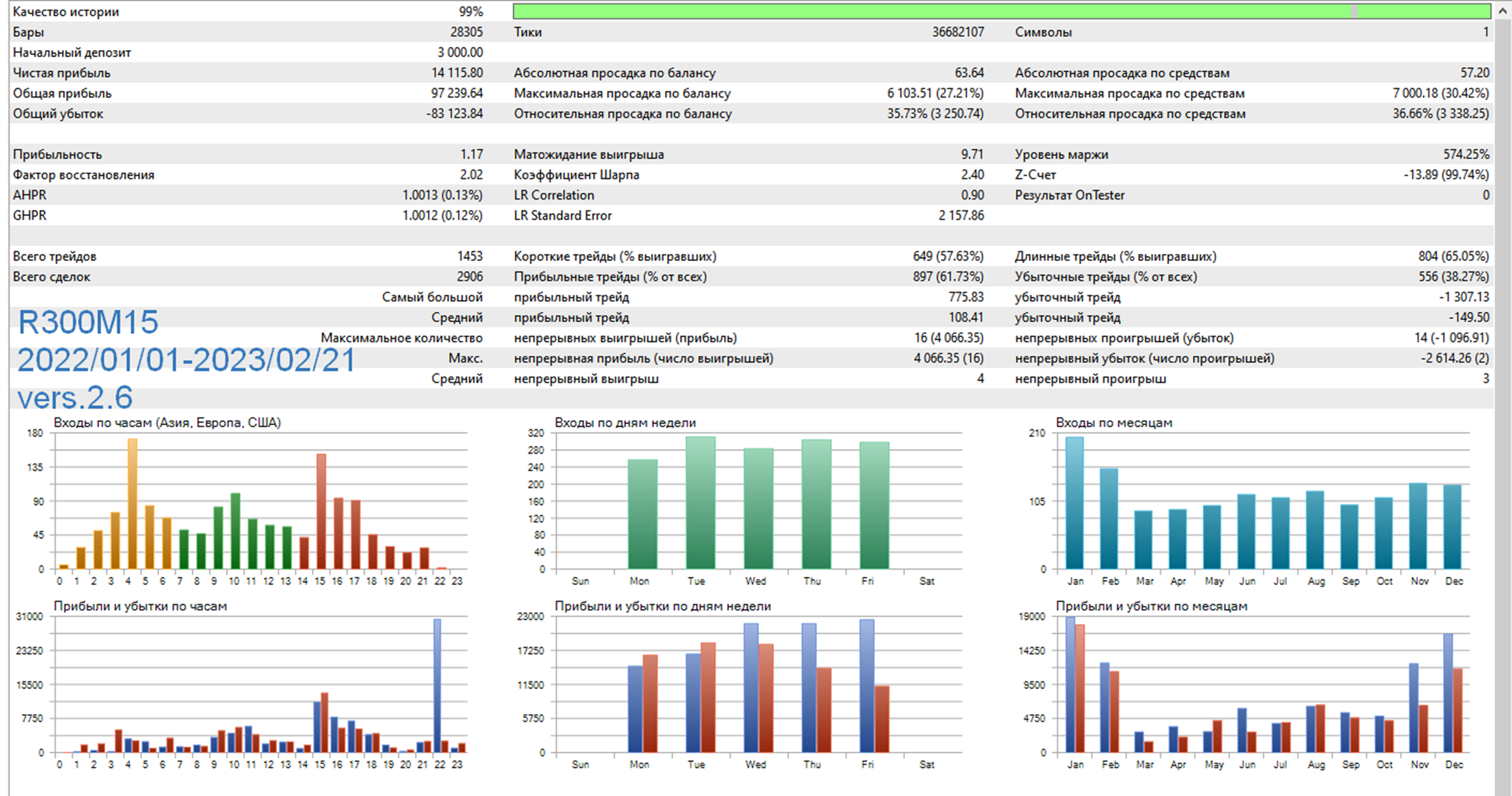The height and width of the screenshot is (796, 1512).
Task: Select the net profit value 14 115.80
Action: point(456,73)
